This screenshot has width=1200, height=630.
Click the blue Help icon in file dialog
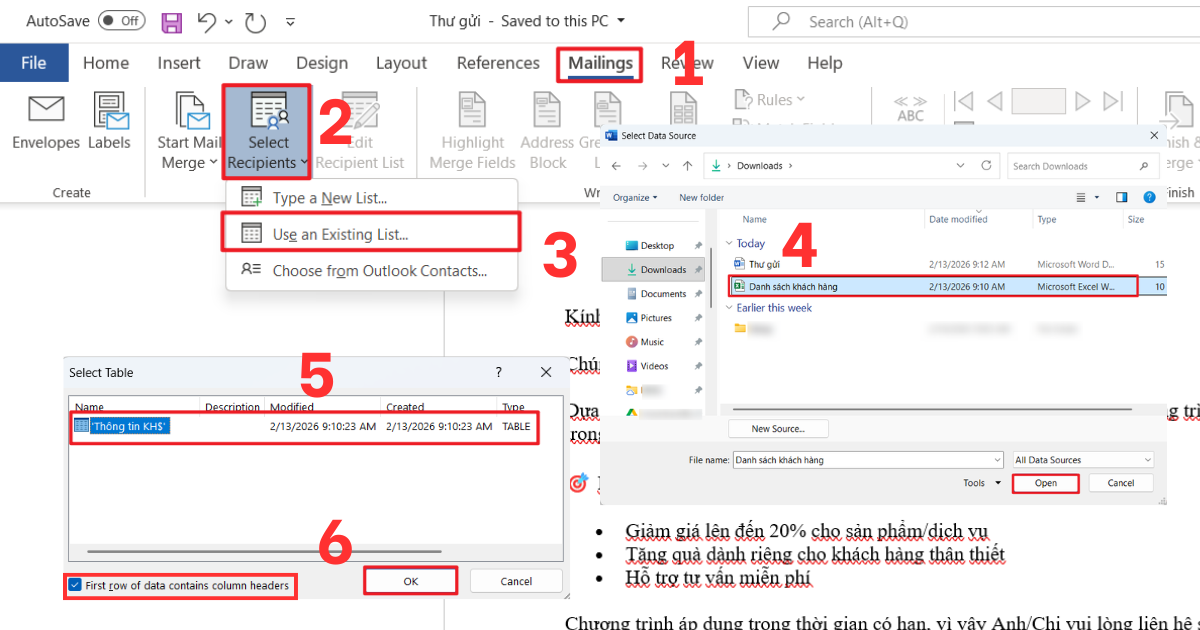(1150, 197)
